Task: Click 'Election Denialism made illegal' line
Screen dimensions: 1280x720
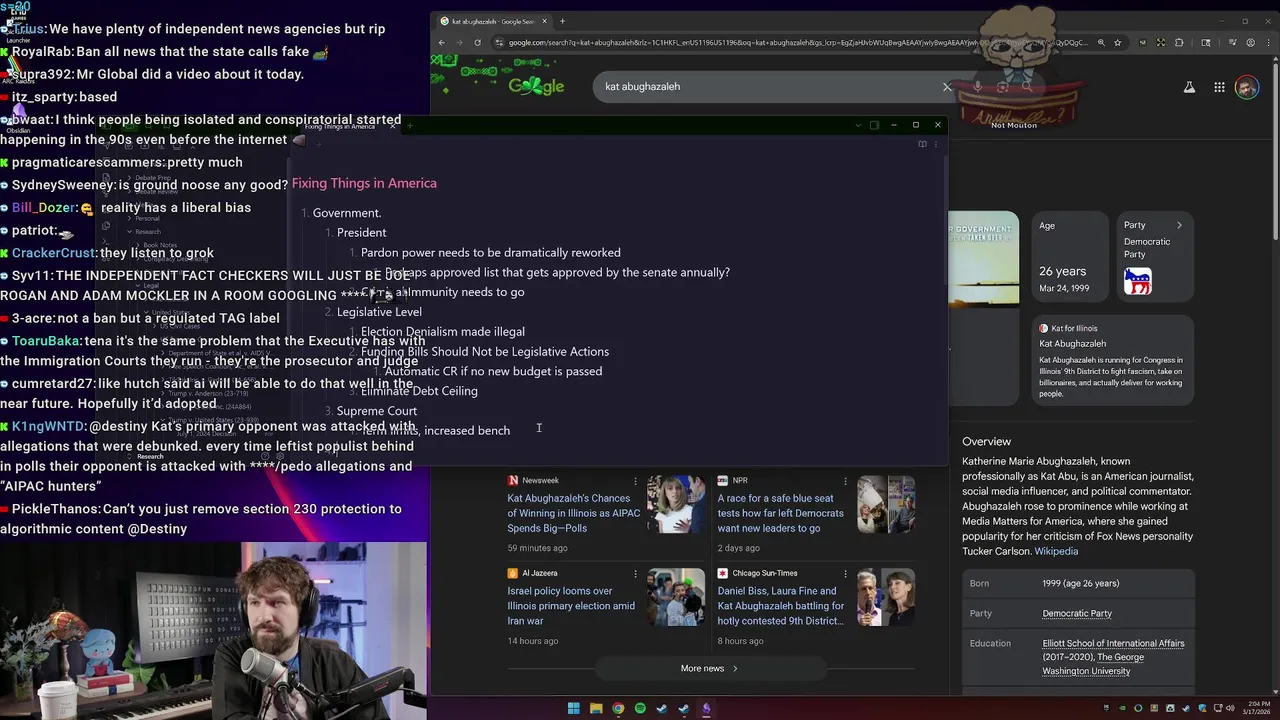Action: [442, 332]
